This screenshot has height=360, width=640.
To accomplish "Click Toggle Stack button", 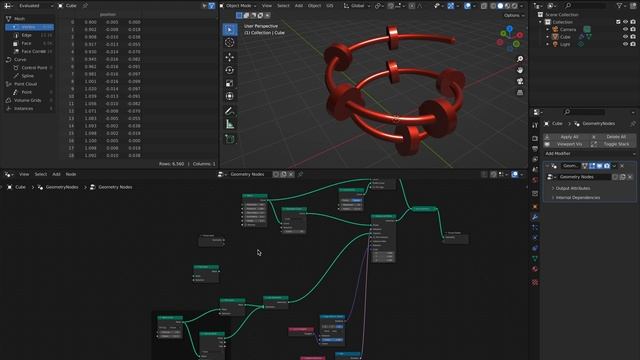I will point(613,144).
